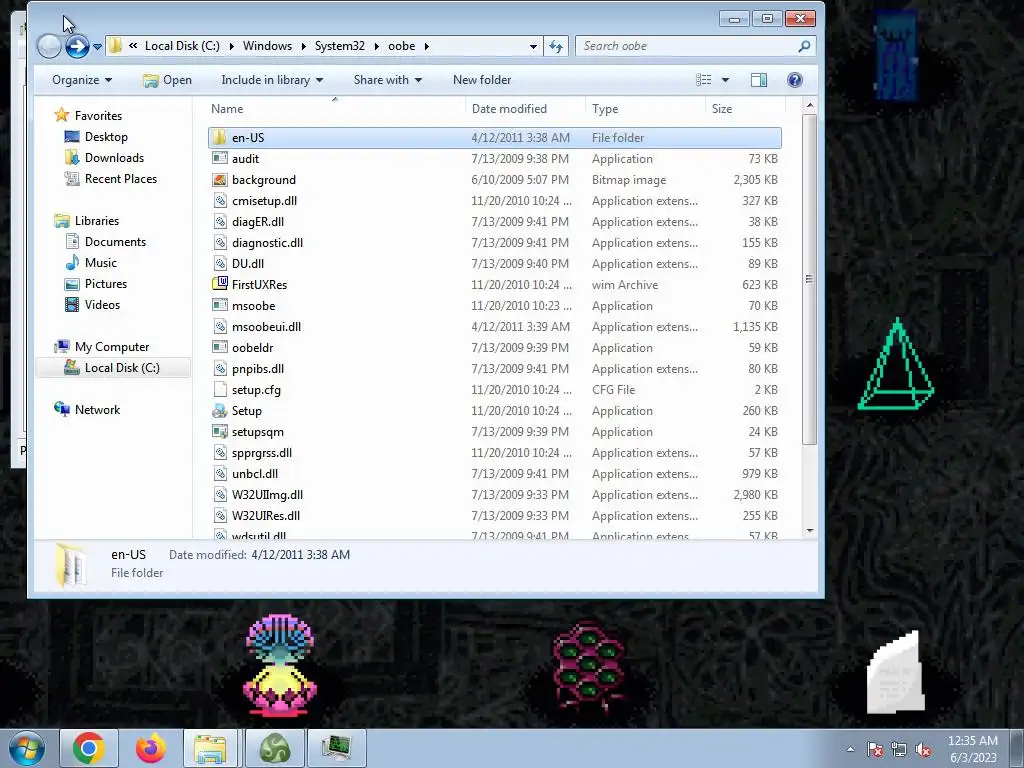Select the file named diagER.dll
Viewport: 1024px width, 768px height.
257,221
